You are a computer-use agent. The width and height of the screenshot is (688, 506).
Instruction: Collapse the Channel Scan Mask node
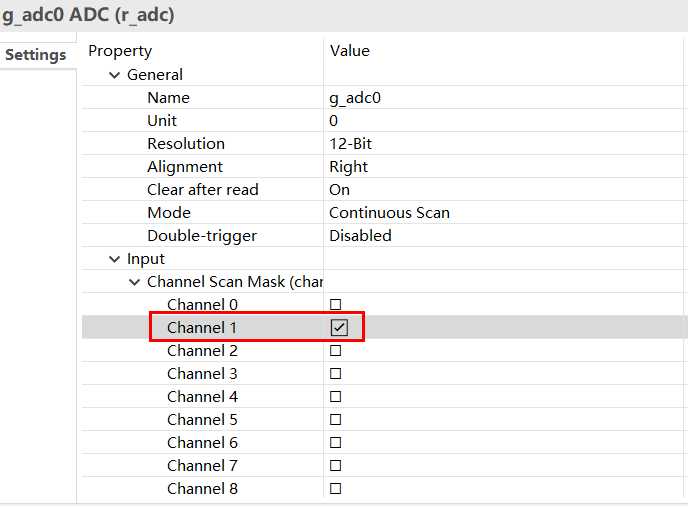click(135, 282)
